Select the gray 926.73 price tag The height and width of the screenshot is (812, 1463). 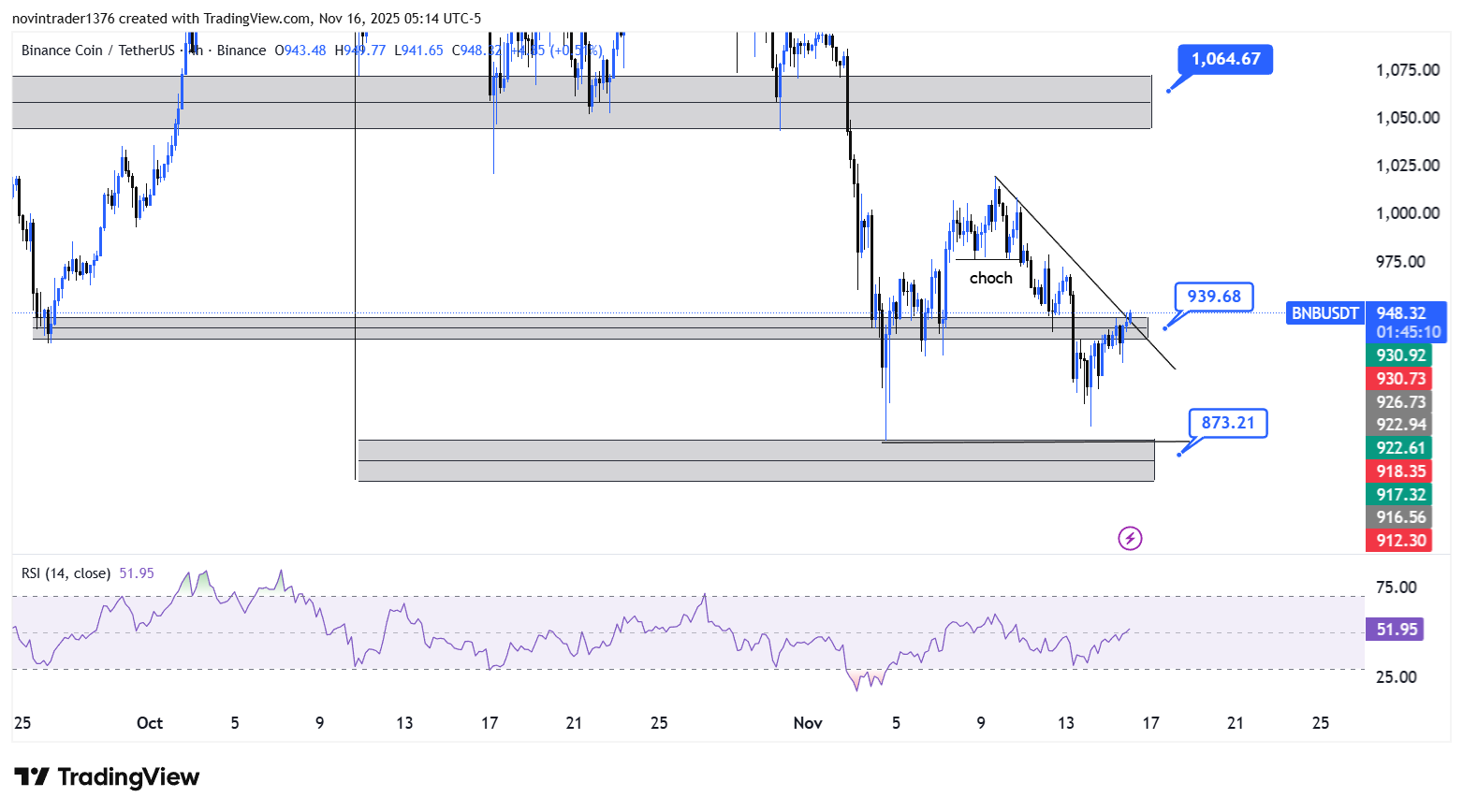pyautogui.click(x=1400, y=402)
